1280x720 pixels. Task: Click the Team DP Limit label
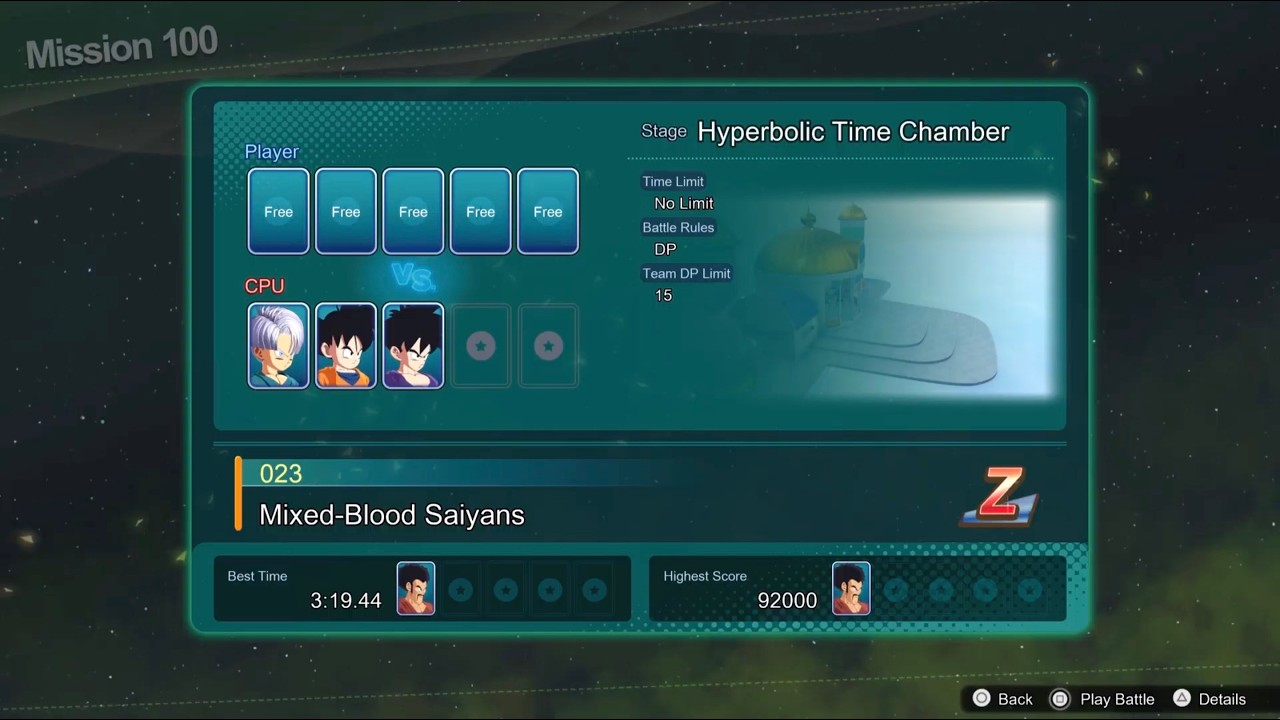tap(686, 273)
